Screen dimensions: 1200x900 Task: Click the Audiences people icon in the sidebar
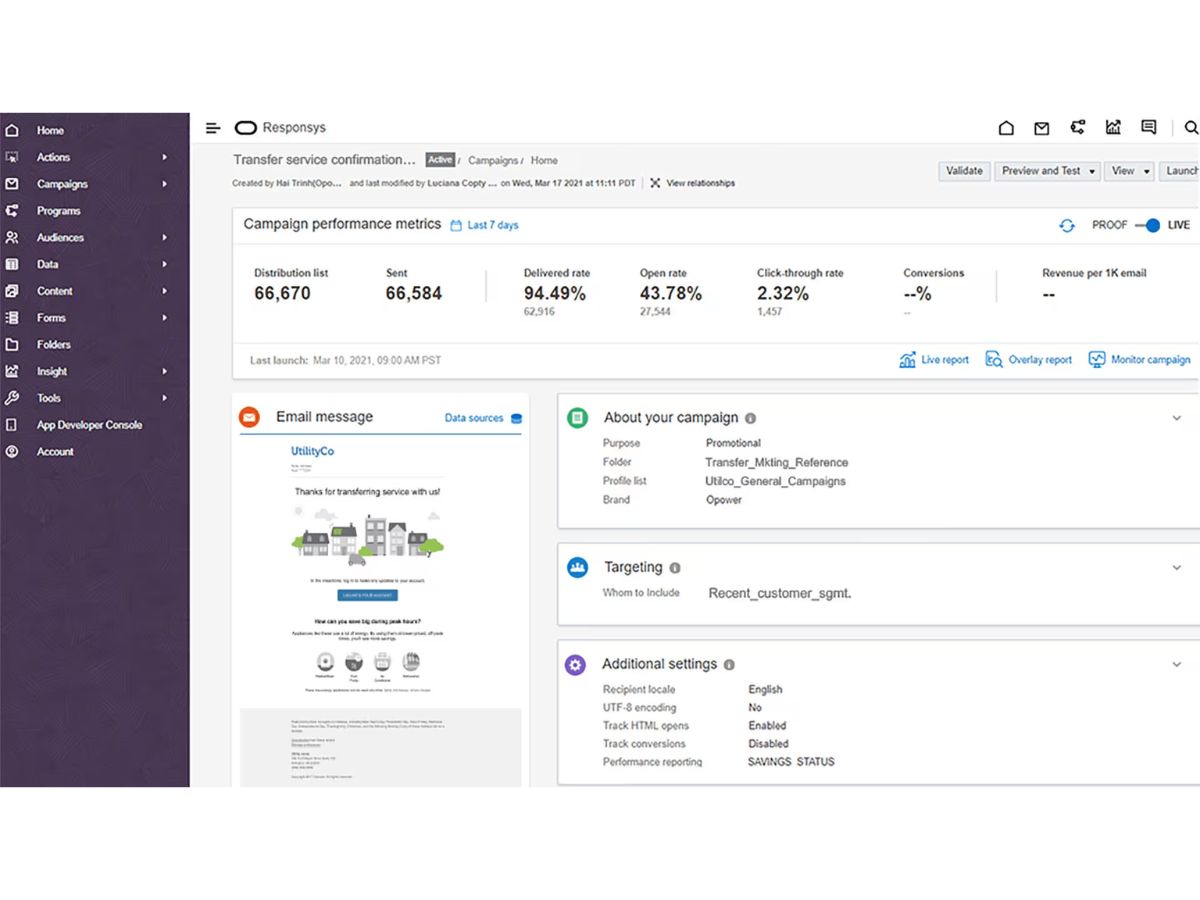(12, 238)
